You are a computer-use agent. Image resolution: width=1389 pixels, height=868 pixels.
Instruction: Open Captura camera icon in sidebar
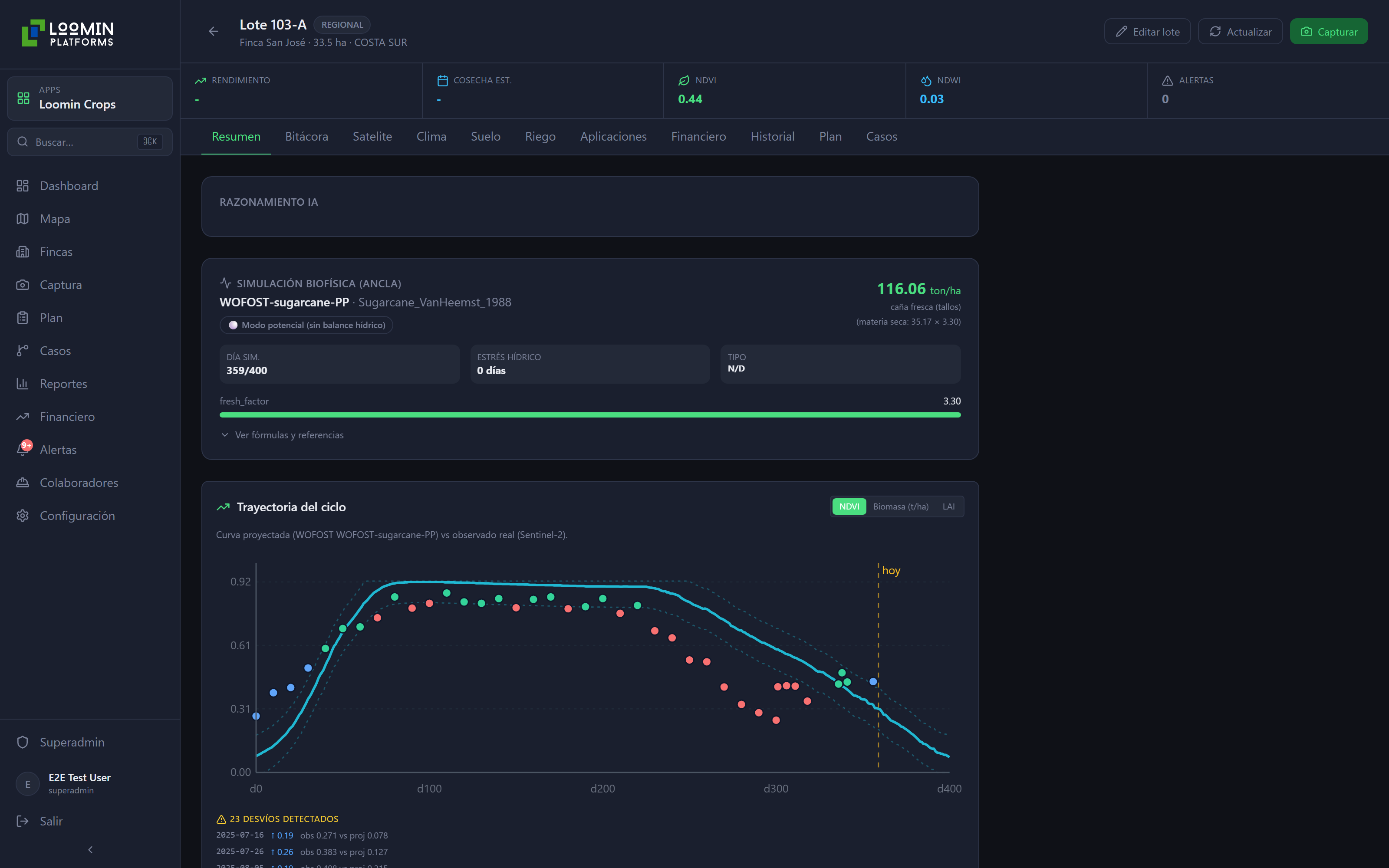23,285
